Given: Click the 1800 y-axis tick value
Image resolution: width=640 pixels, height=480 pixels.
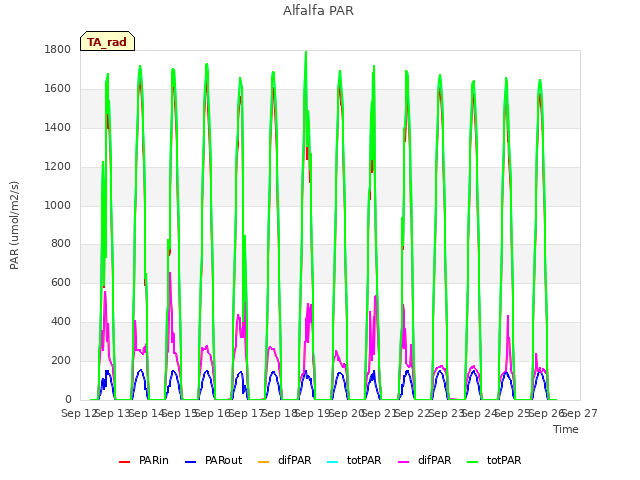Looking at the screenshot, I should click(58, 49).
